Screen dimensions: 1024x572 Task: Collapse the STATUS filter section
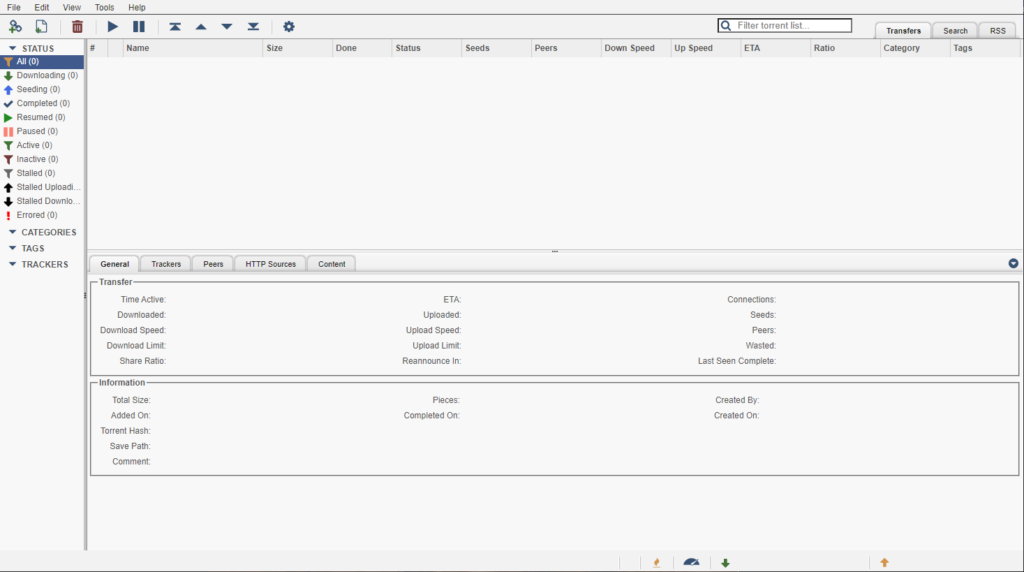click(x=13, y=48)
